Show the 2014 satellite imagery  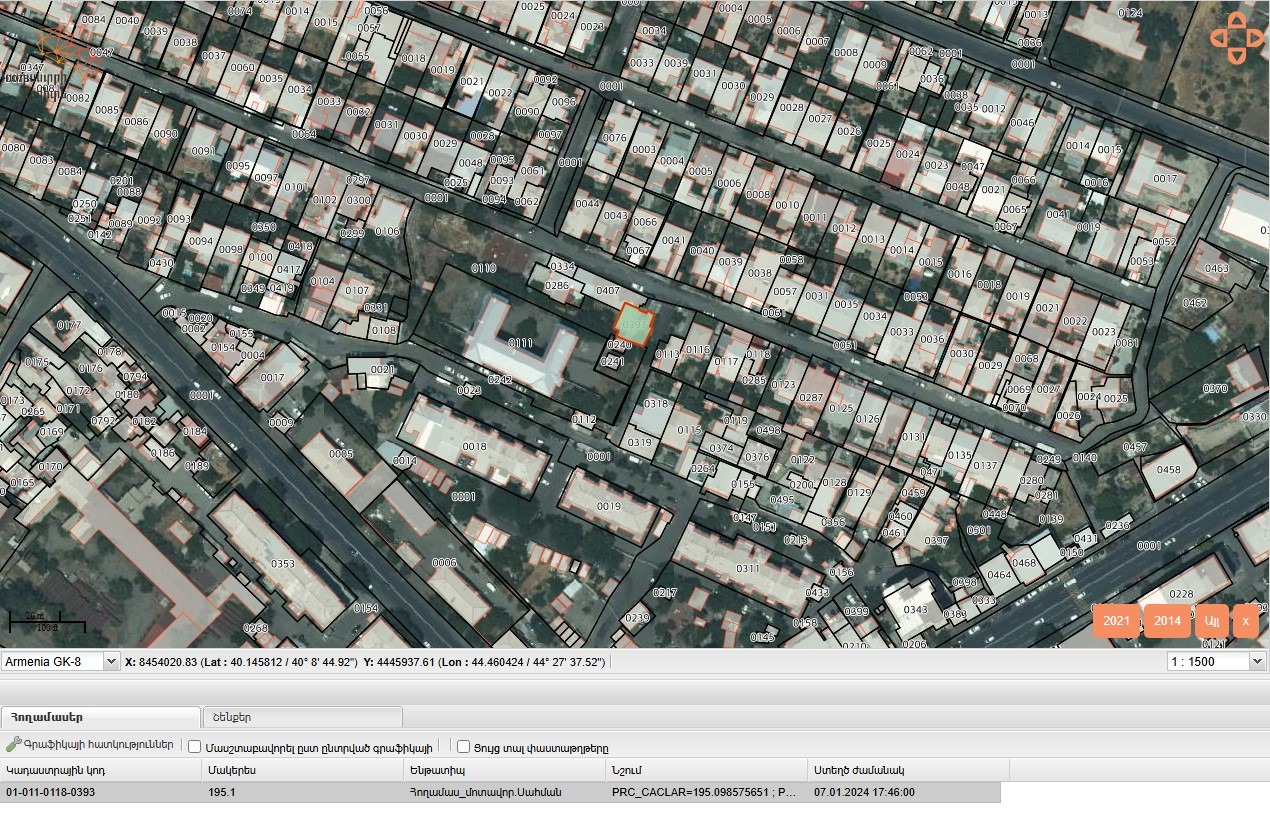coord(1167,621)
